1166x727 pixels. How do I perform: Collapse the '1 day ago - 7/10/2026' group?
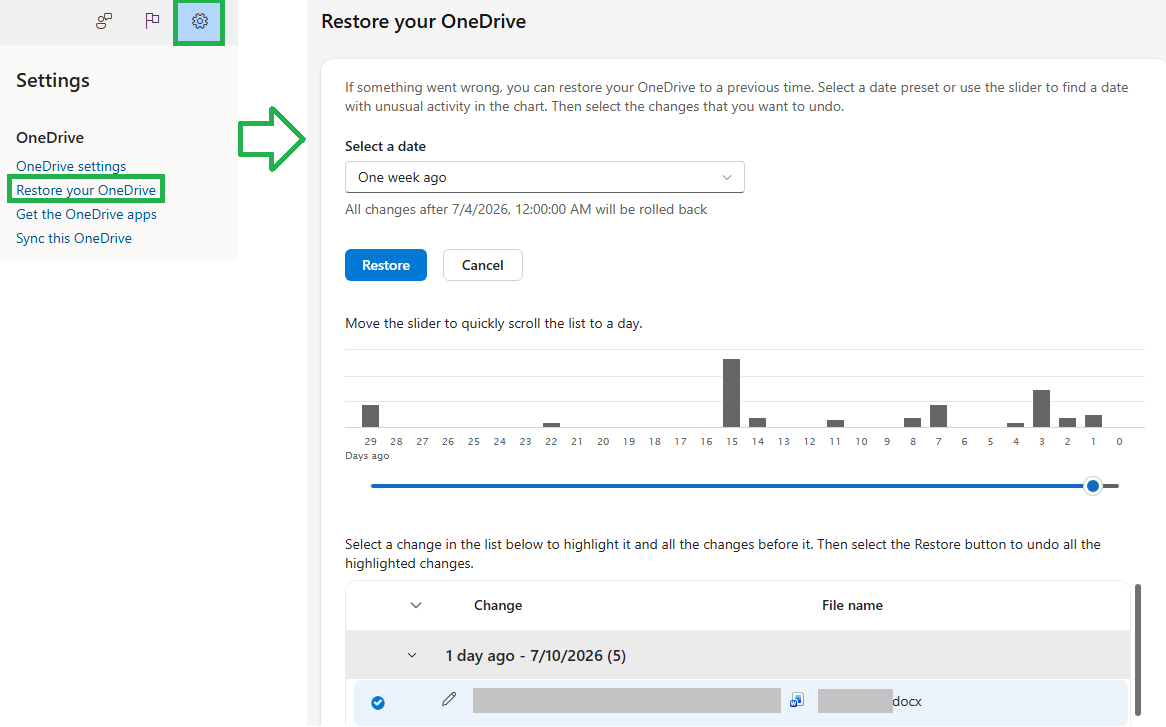[x=412, y=656]
